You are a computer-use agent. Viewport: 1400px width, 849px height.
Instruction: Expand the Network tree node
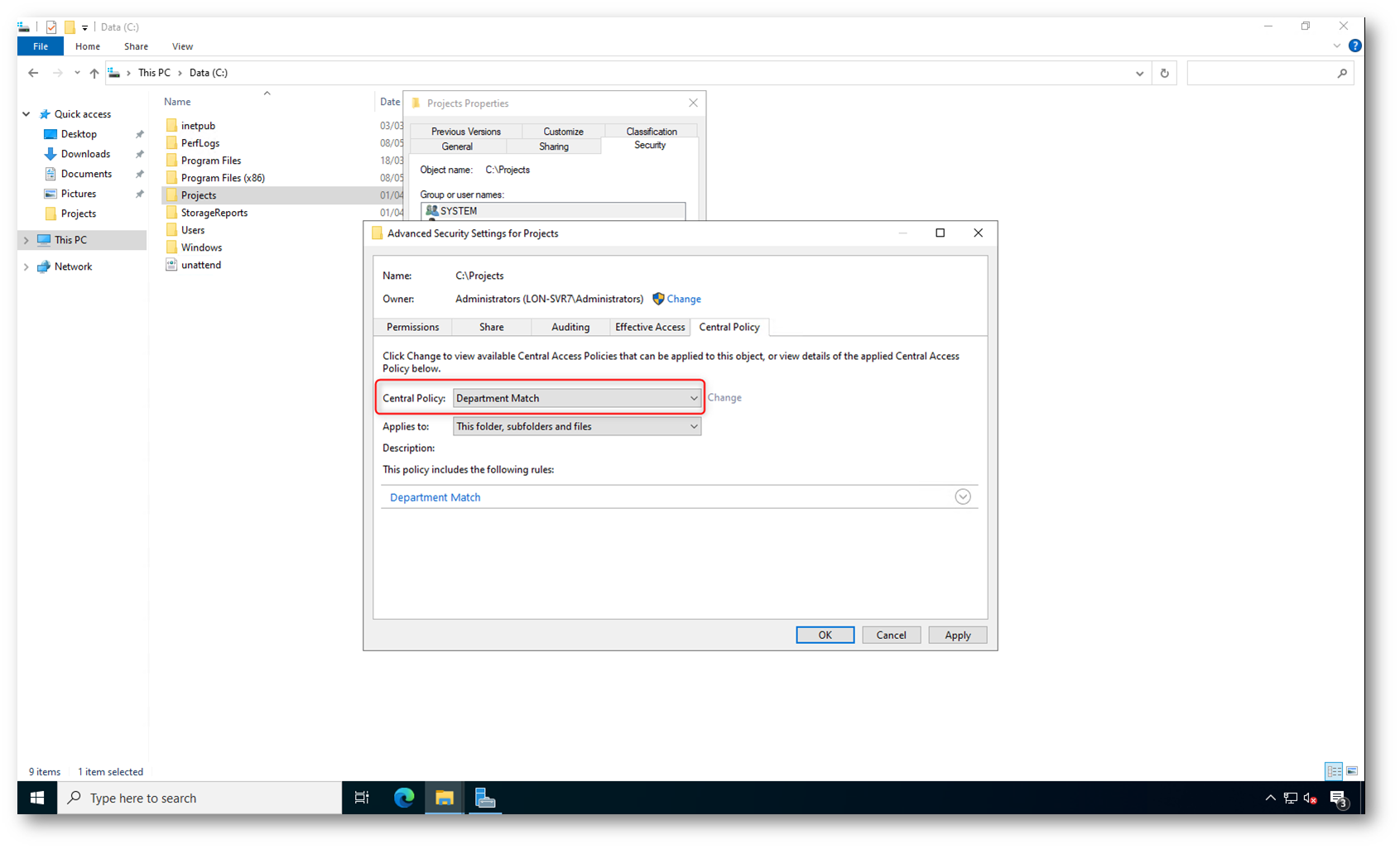(26, 266)
